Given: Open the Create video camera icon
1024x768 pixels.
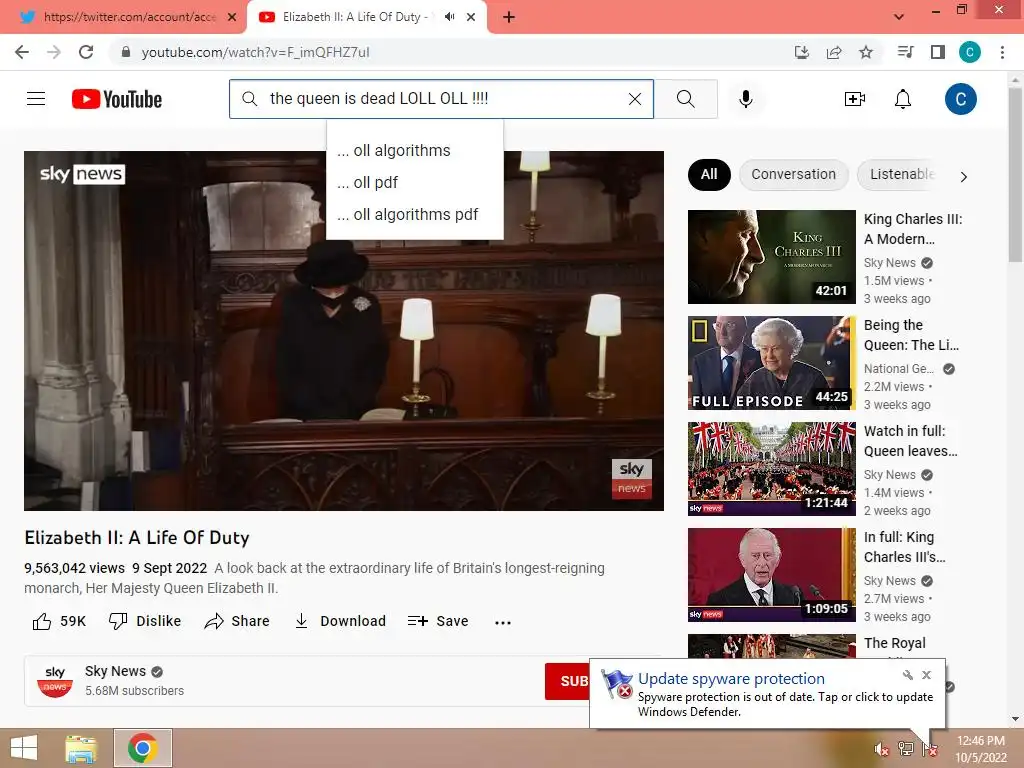Looking at the screenshot, I should [854, 99].
